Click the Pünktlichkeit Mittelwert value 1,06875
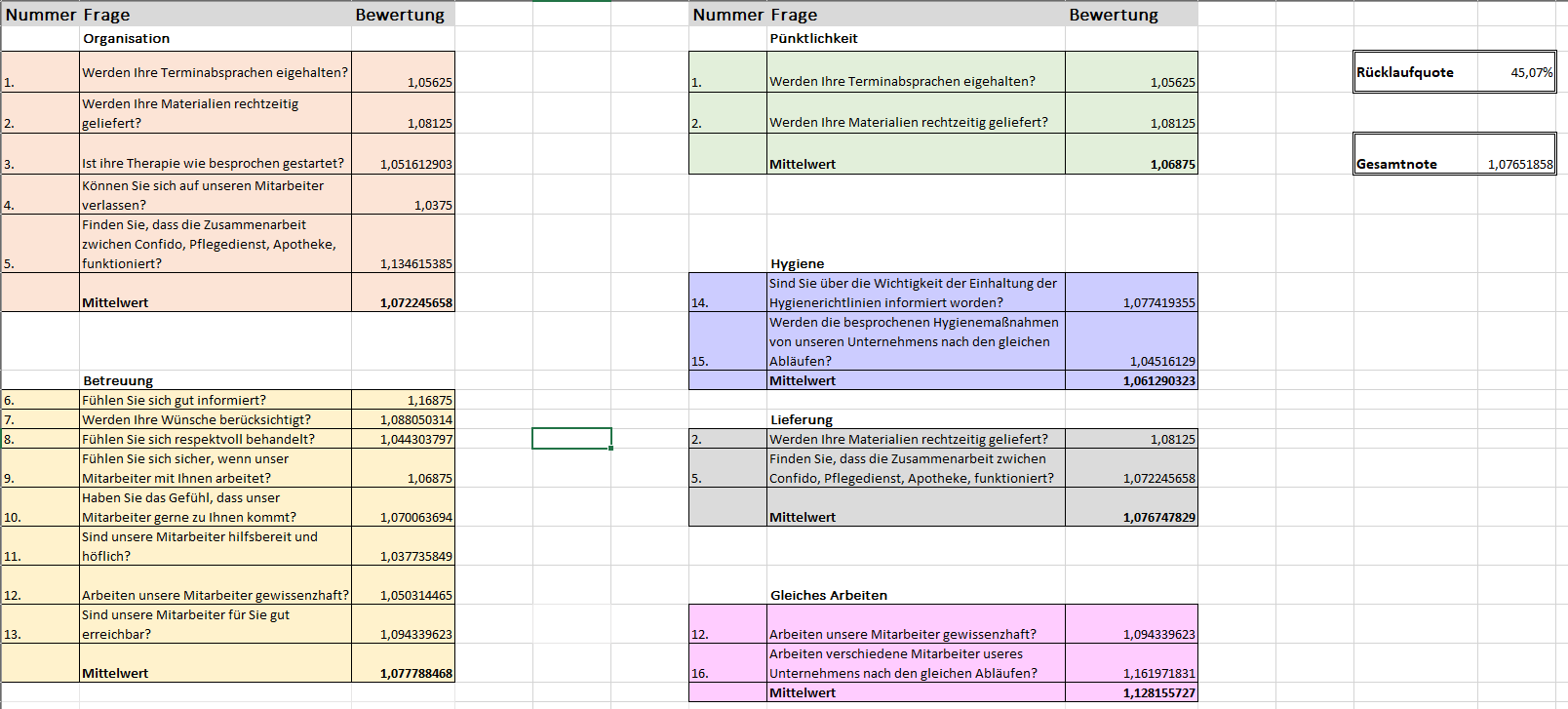 pyautogui.click(x=1131, y=154)
